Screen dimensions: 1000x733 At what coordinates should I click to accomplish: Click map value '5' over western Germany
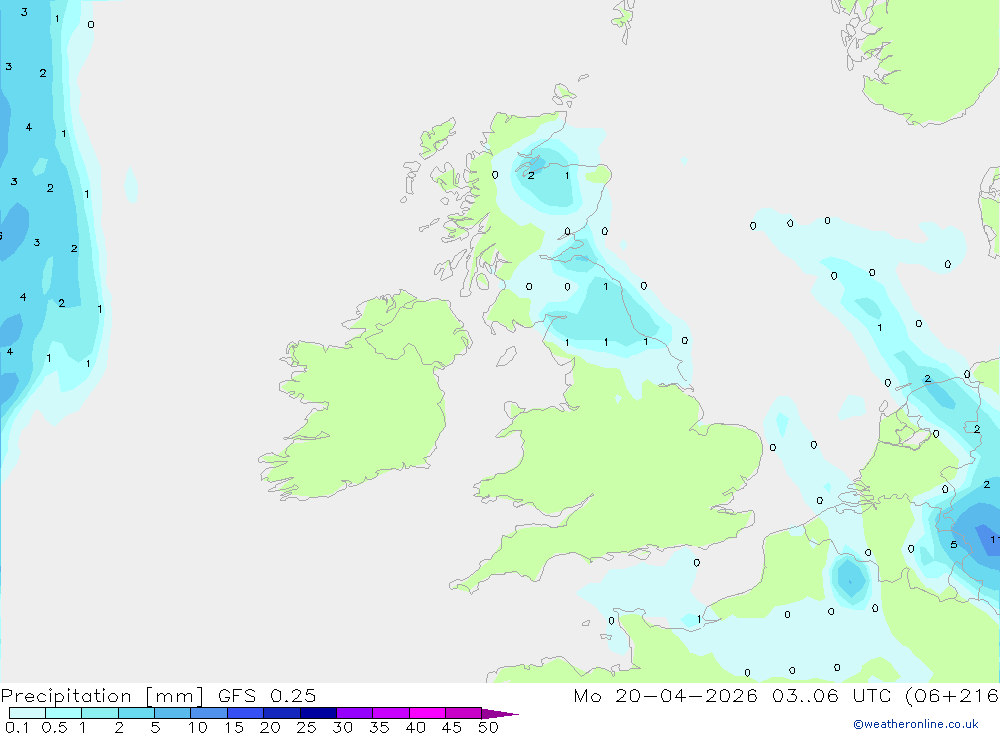click(x=953, y=545)
